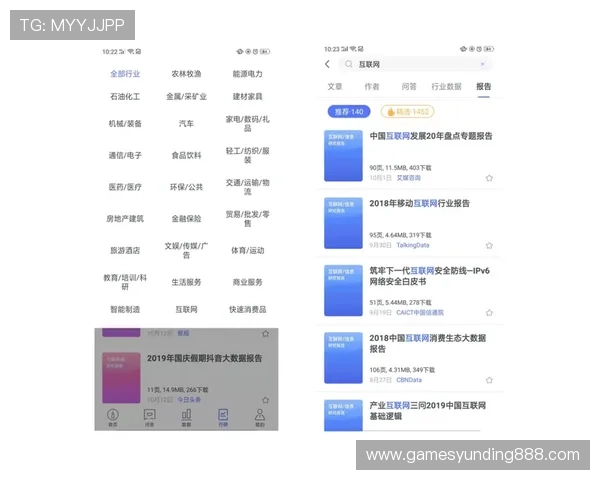Open the 我的 profile icon in bottom bar
600x480 pixels.
(x=260, y=418)
